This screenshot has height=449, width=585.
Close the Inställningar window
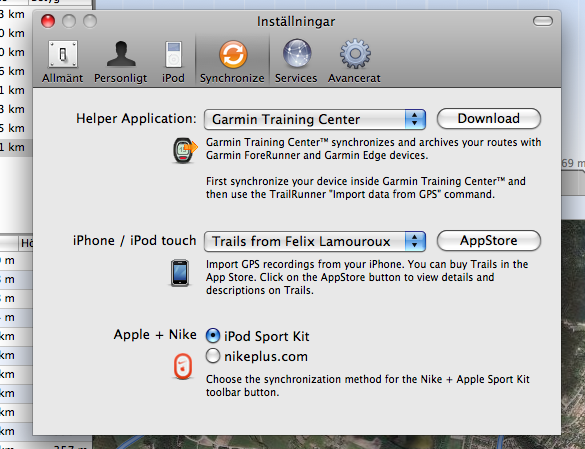[48, 21]
